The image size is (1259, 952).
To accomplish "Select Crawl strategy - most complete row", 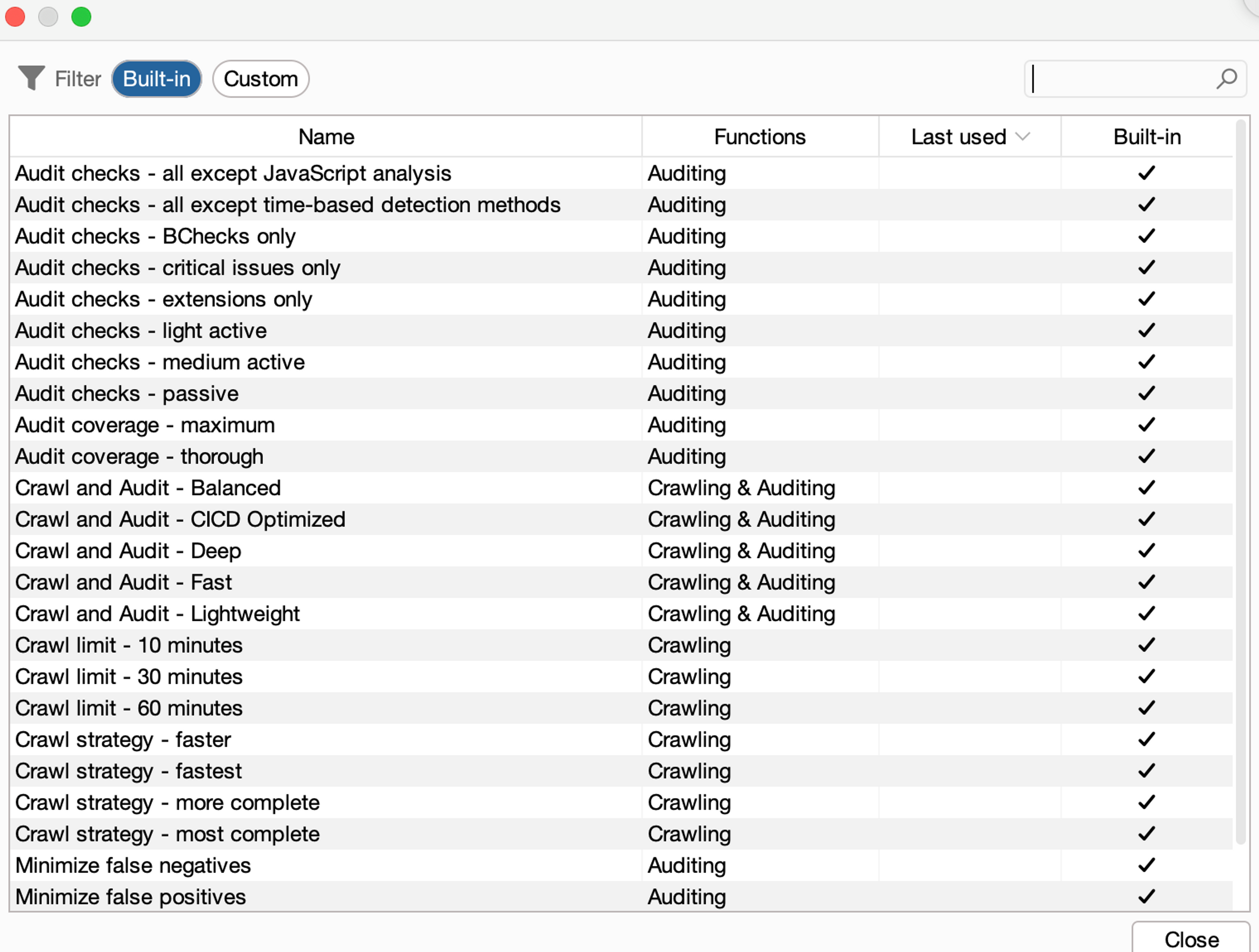I will click(167, 834).
